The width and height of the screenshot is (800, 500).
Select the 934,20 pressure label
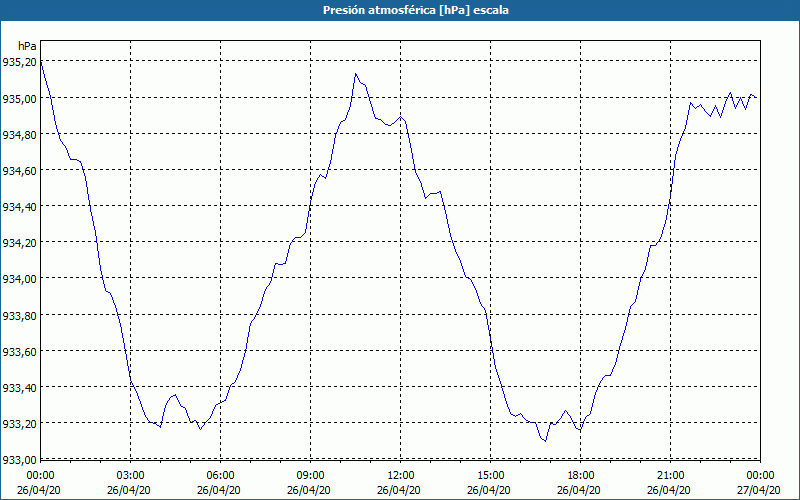click(x=20, y=242)
